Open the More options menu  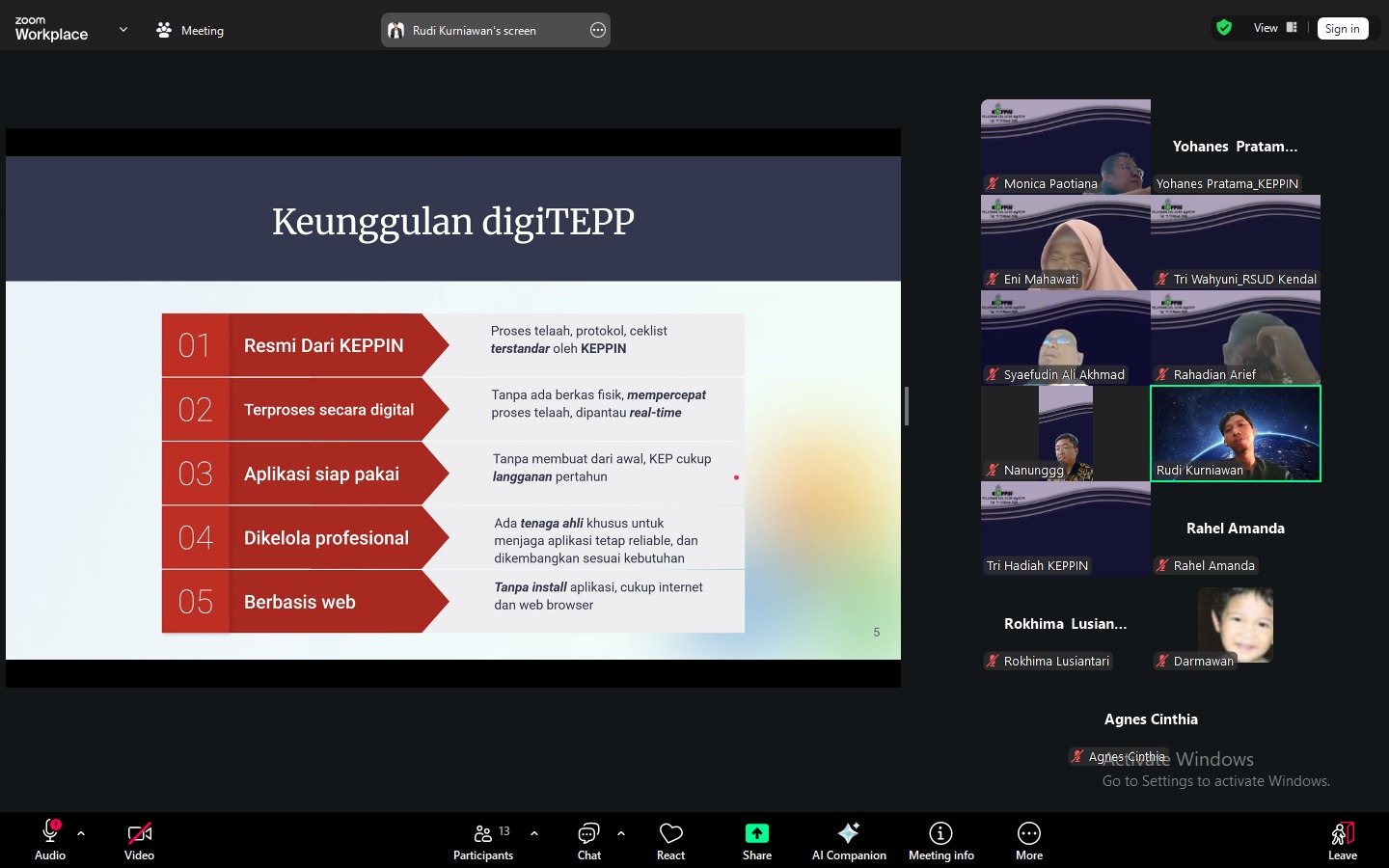click(x=1029, y=840)
